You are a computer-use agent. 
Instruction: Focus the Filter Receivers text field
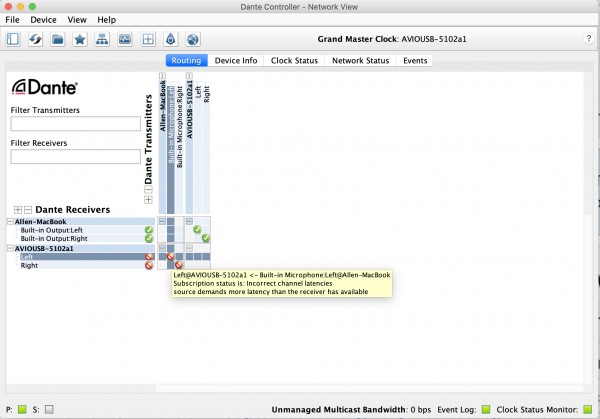click(x=75, y=157)
